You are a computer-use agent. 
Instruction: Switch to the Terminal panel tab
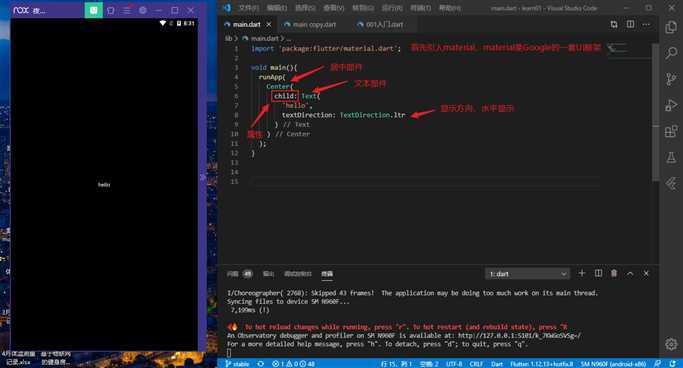(327, 273)
